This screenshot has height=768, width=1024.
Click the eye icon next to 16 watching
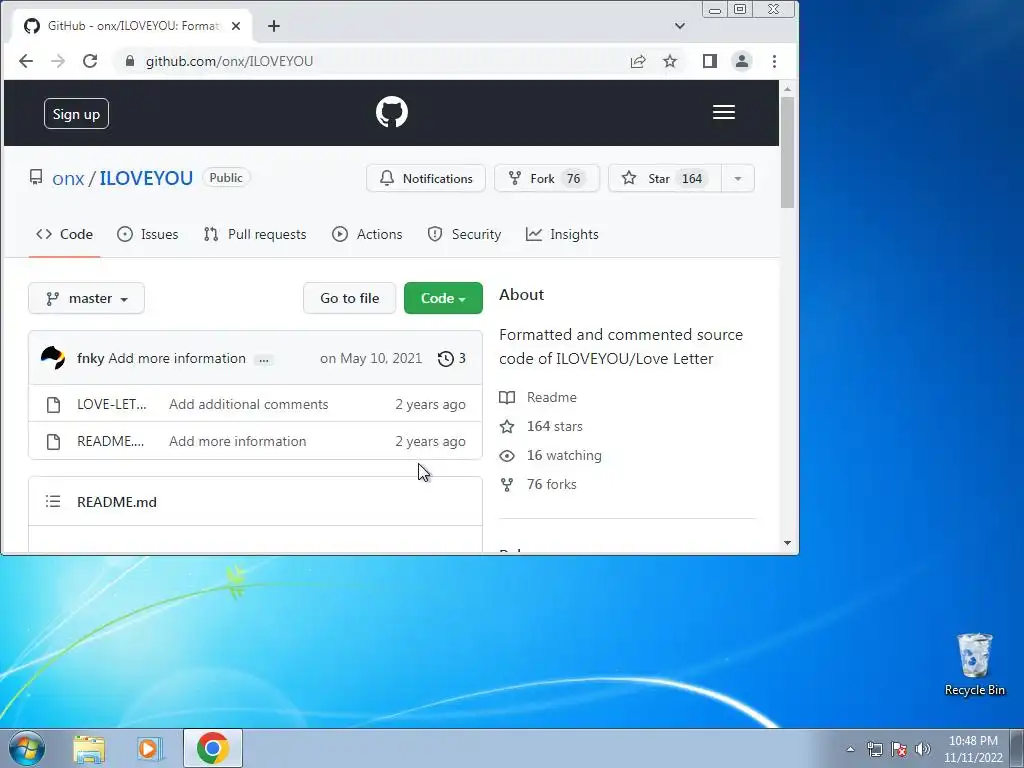pyautogui.click(x=507, y=456)
